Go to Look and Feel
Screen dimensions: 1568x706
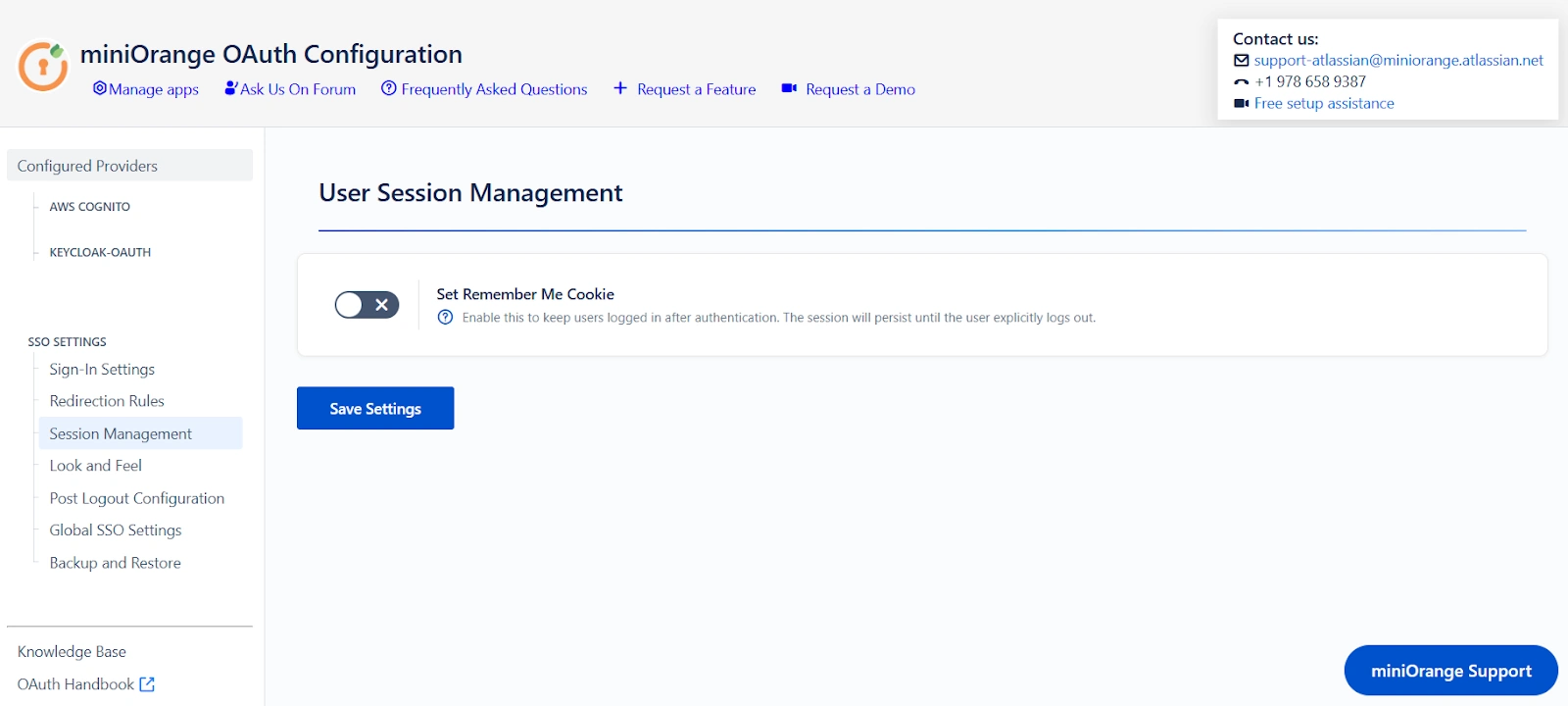96,466
